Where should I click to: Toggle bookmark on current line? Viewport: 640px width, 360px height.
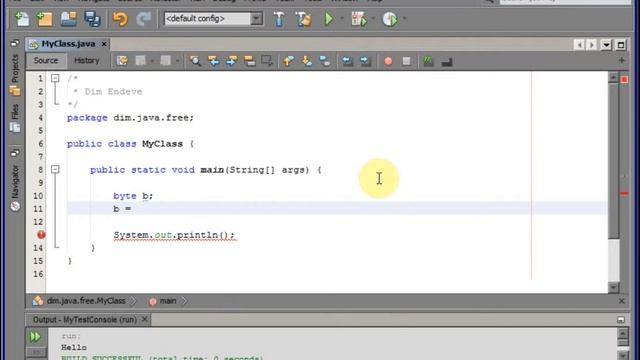pyautogui.click(x=325, y=61)
